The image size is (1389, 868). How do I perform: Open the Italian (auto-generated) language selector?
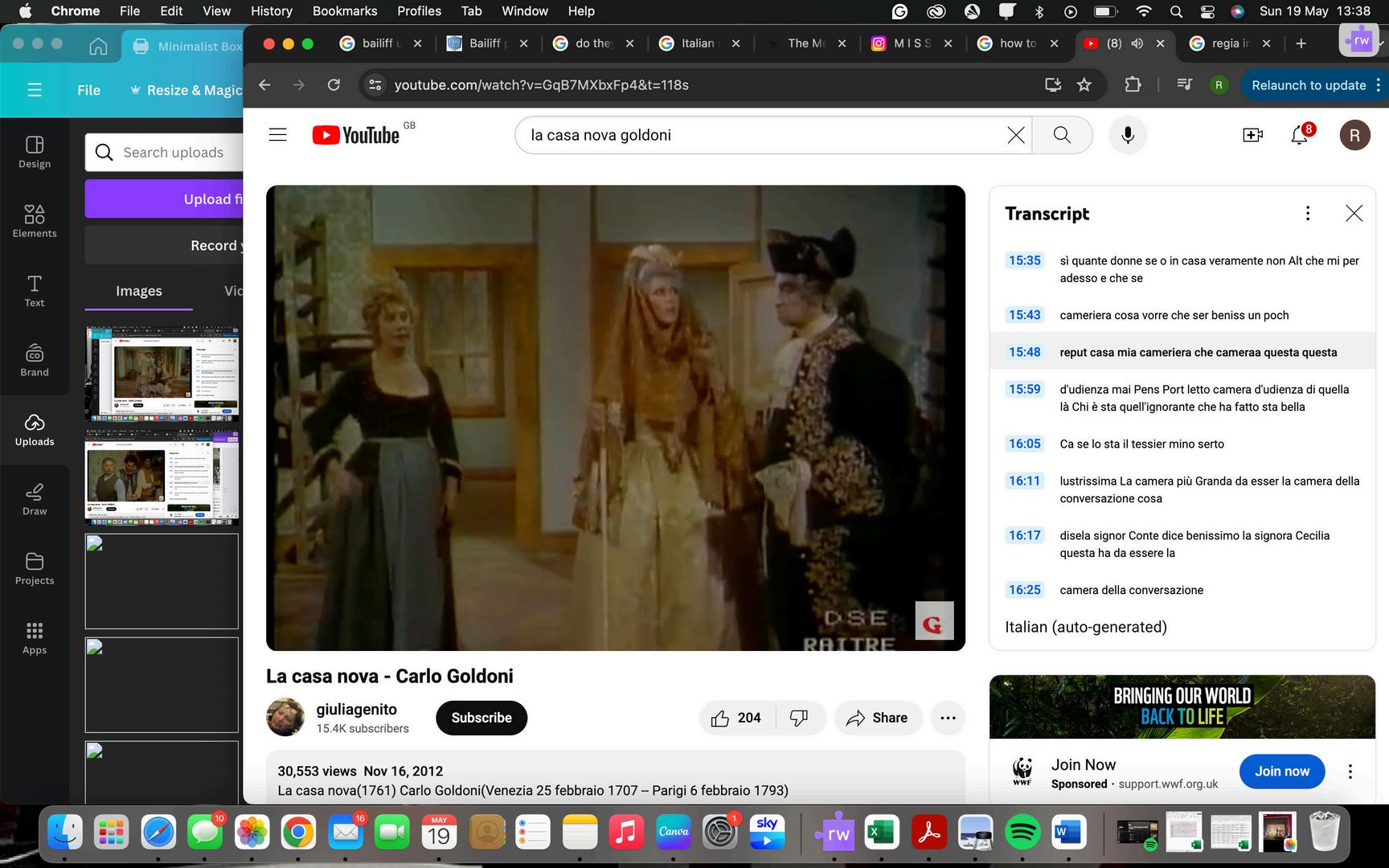click(1086, 627)
